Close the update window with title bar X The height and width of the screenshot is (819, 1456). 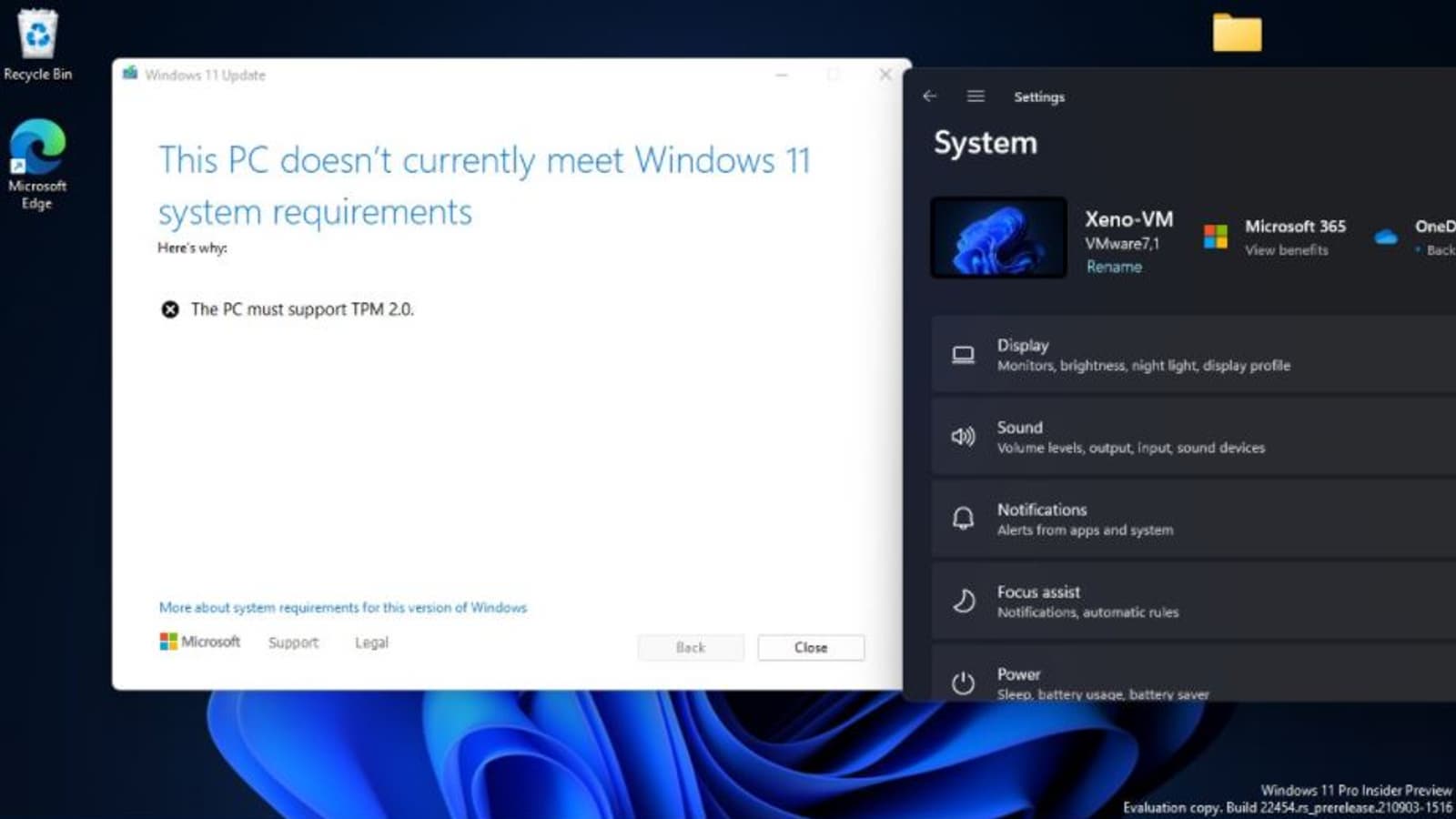point(885,75)
